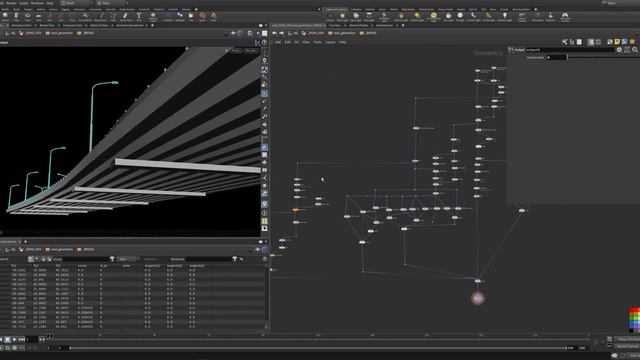Open the gear menu in the parameter pane
Screen dimensions: 640x360
pyautogui.click(x=619, y=50)
